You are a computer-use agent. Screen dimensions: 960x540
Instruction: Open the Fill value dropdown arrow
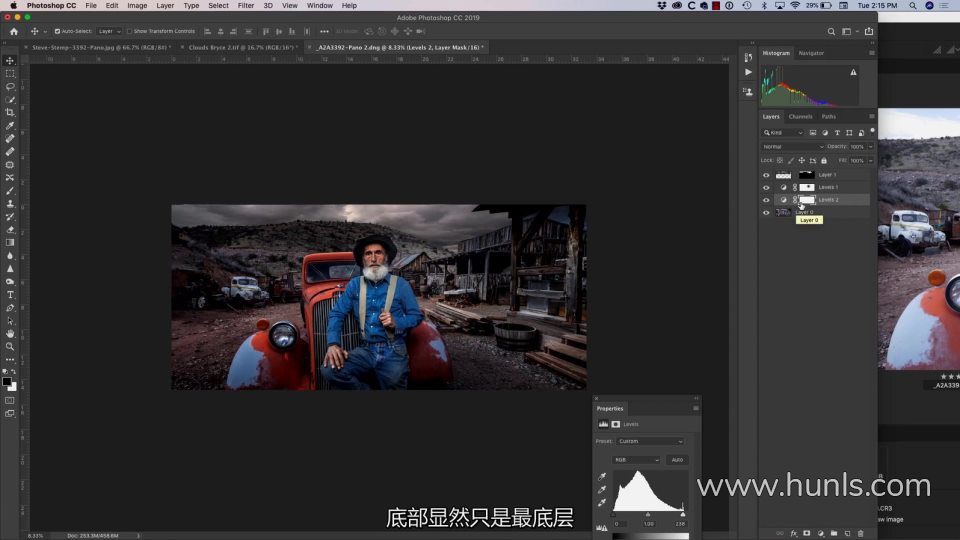tap(871, 160)
